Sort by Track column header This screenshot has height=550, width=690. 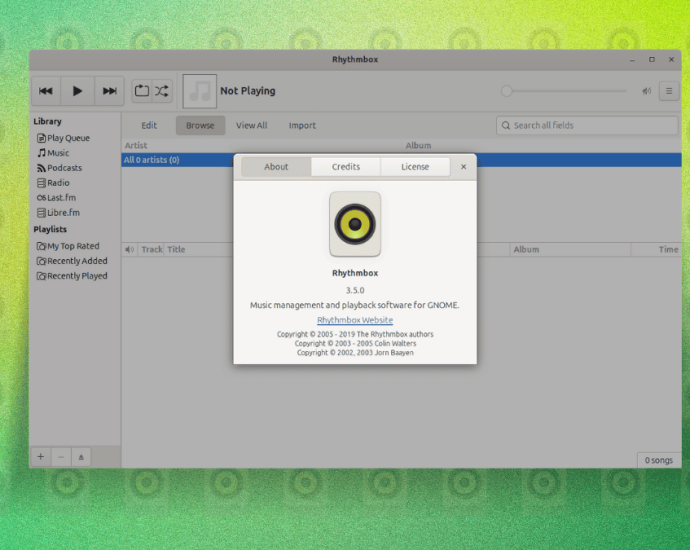151,250
